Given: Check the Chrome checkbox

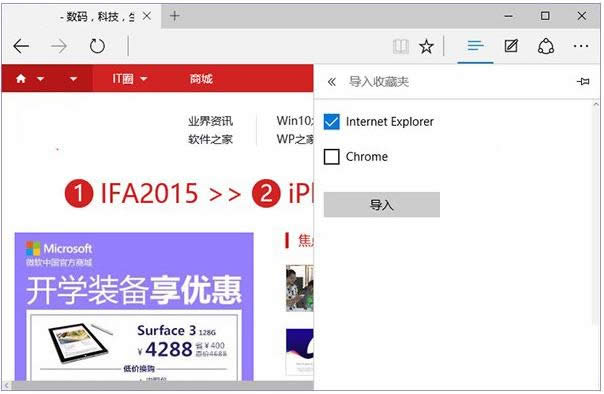Looking at the screenshot, I should 331,157.
